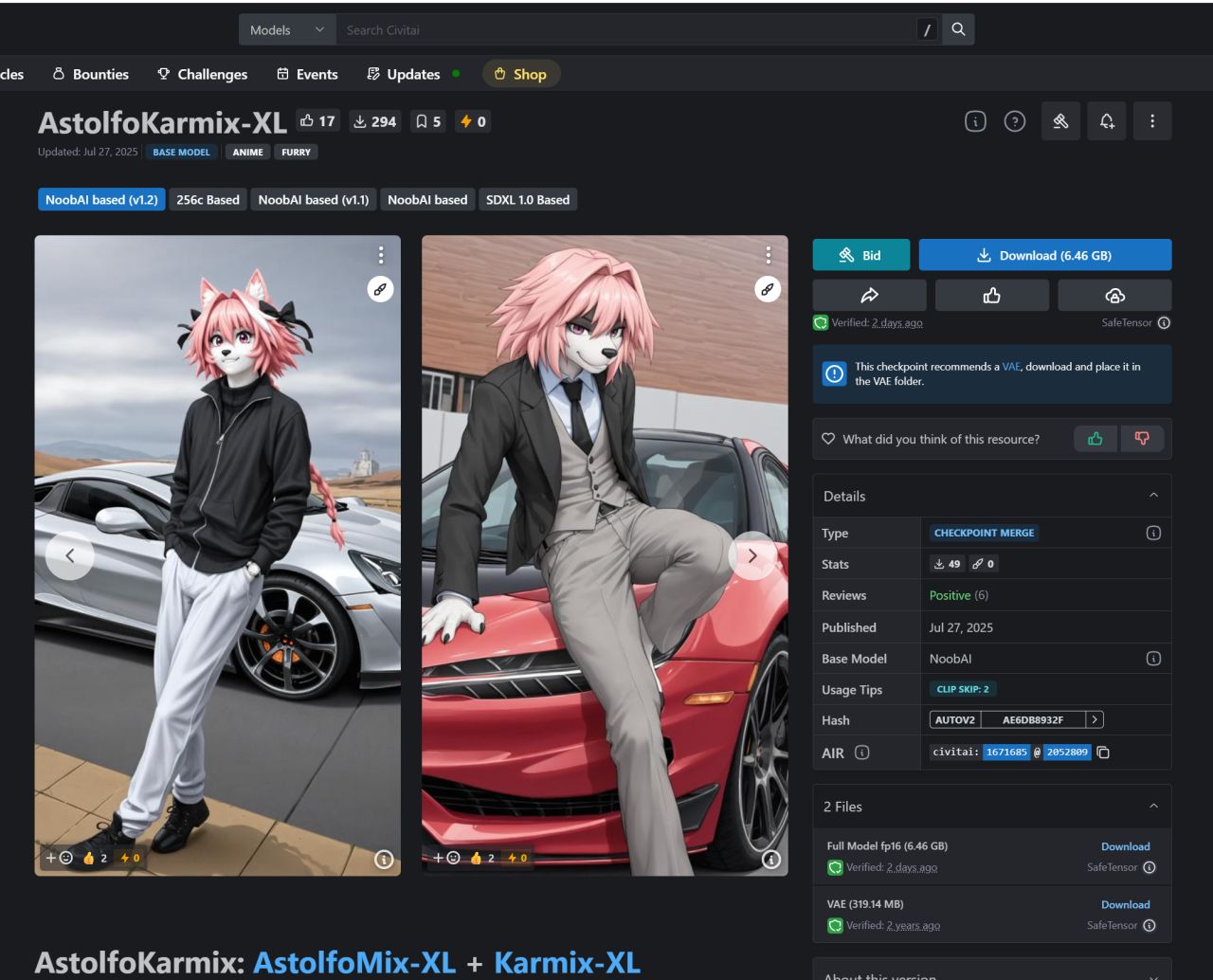This screenshot has width=1213, height=980.
Task: Open the Karmix-XL link
Action: [x=568, y=963]
